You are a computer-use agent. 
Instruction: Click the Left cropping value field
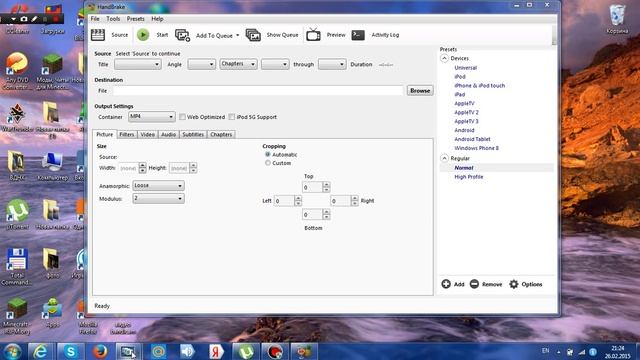coord(284,201)
